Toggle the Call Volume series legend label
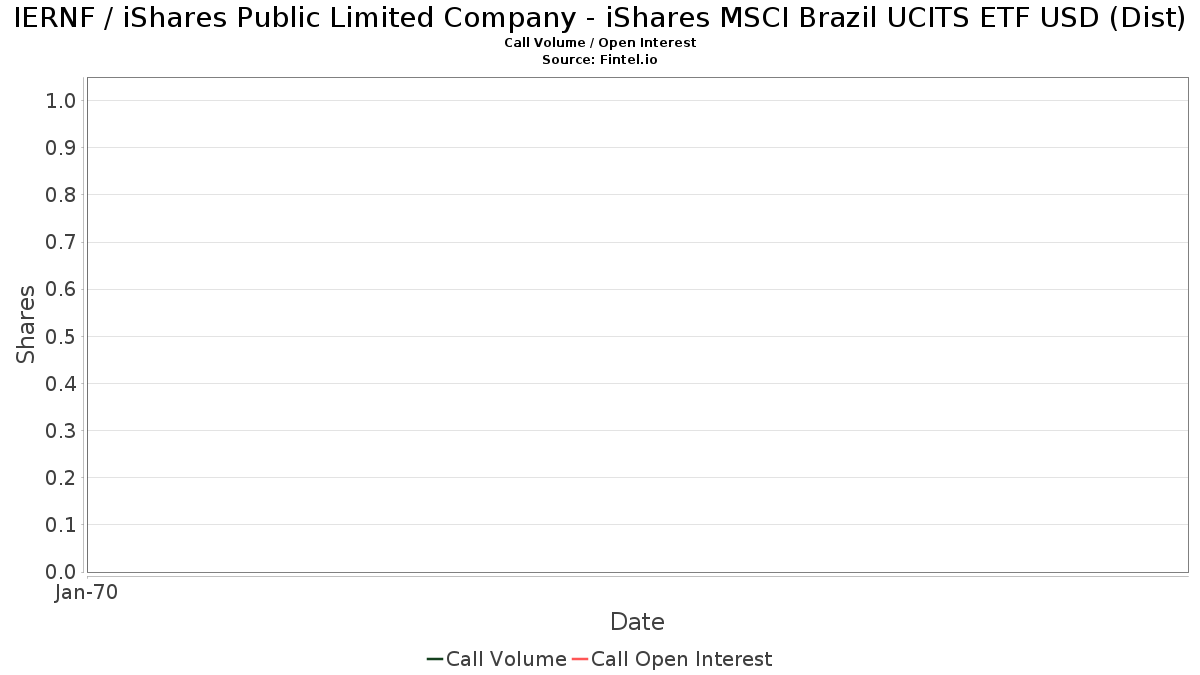This screenshot has height=675, width=1200. [x=506, y=659]
